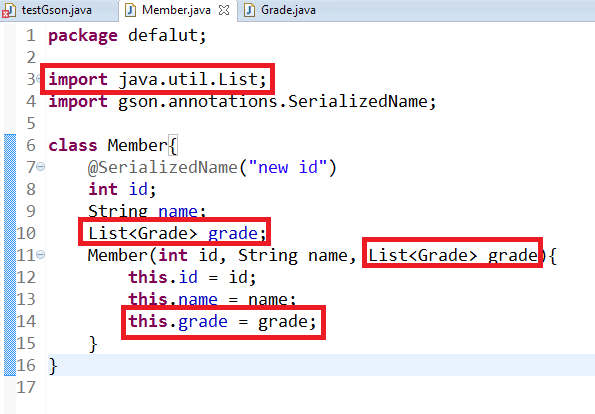The width and height of the screenshot is (595, 414).
Task: Click the 'class' keyword before Member
Action: (x=73, y=145)
